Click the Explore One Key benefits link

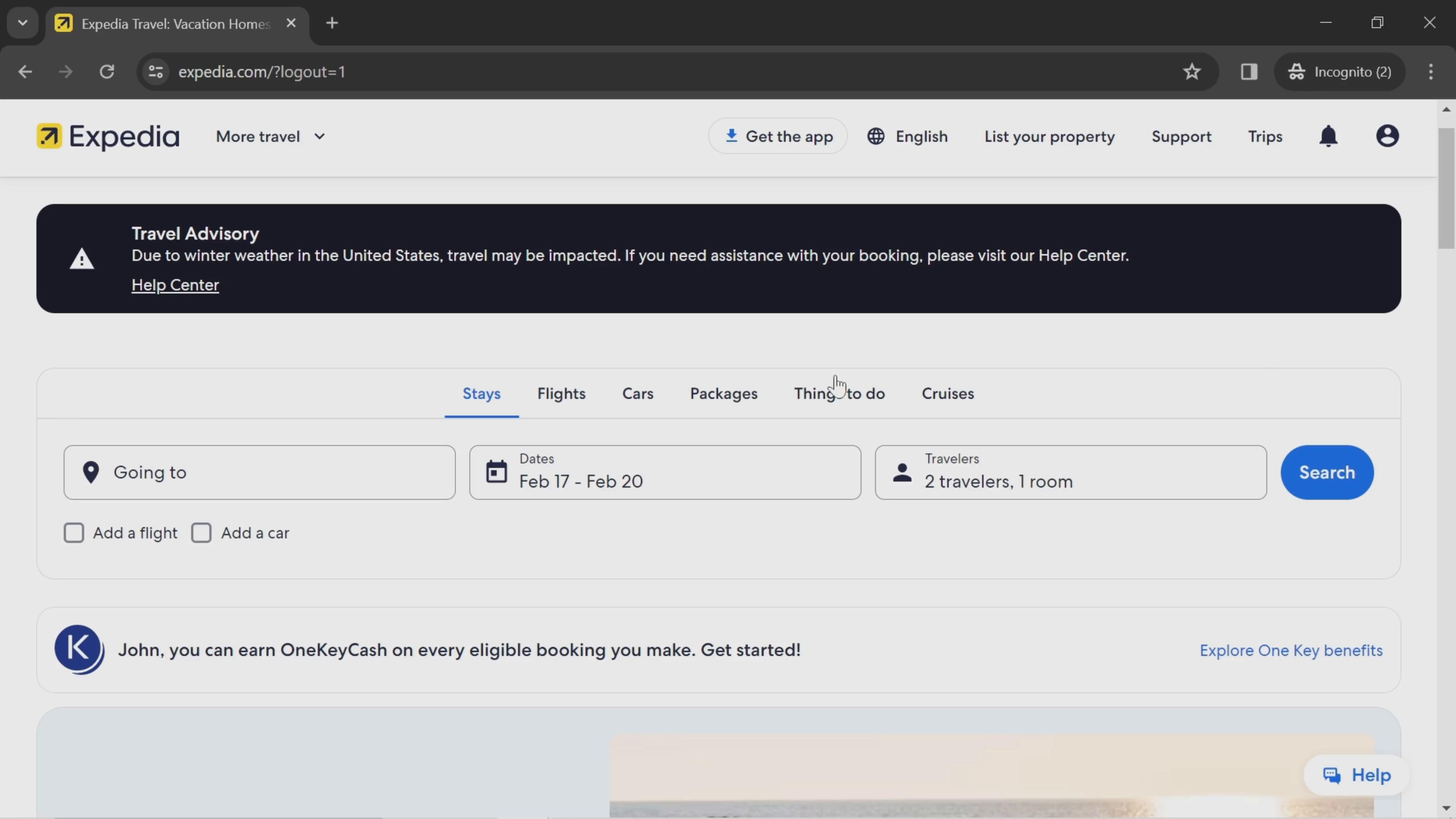pyautogui.click(x=1291, y=650)
